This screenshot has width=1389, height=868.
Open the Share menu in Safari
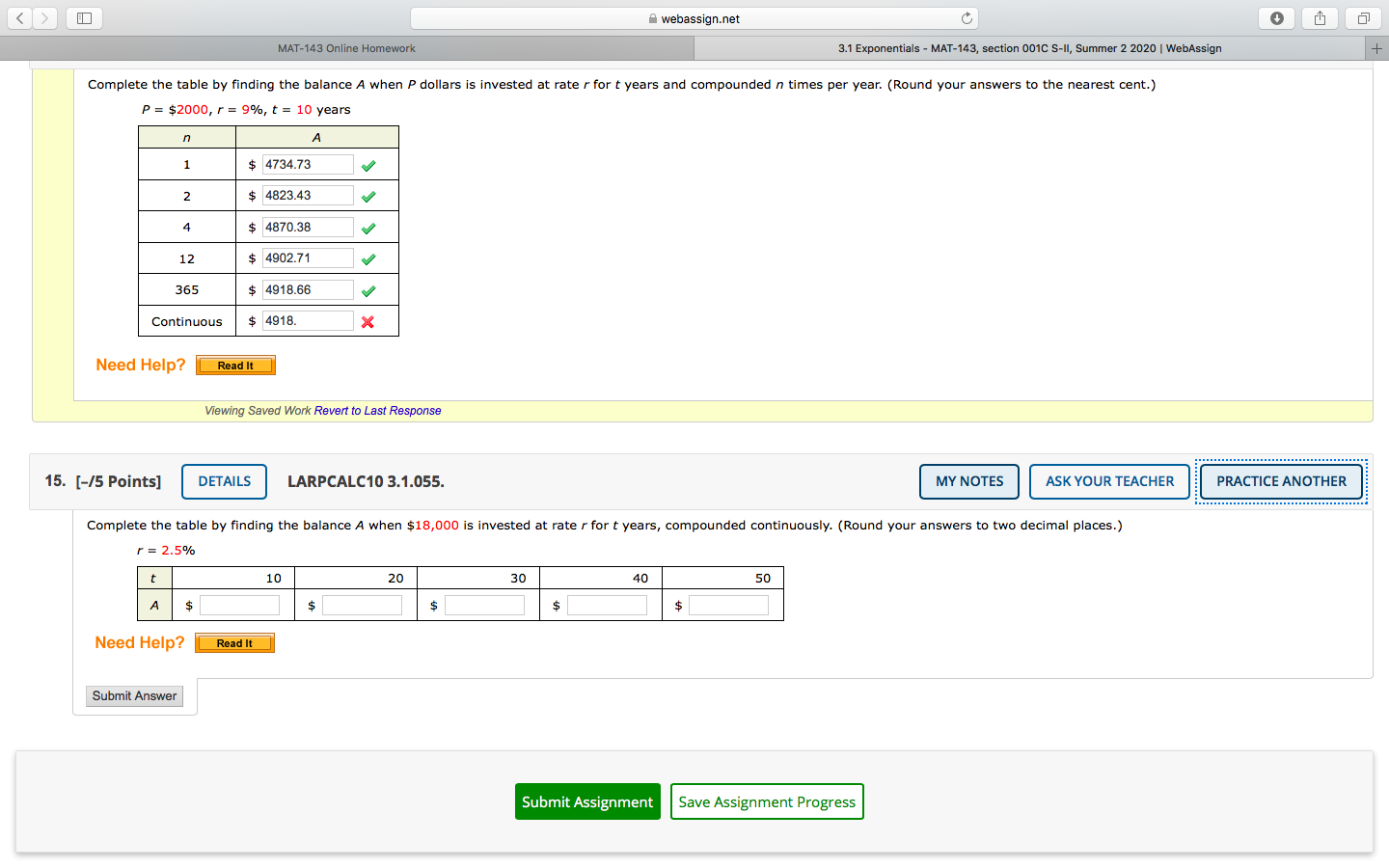pyautogui.click(x=1319, y=17)
